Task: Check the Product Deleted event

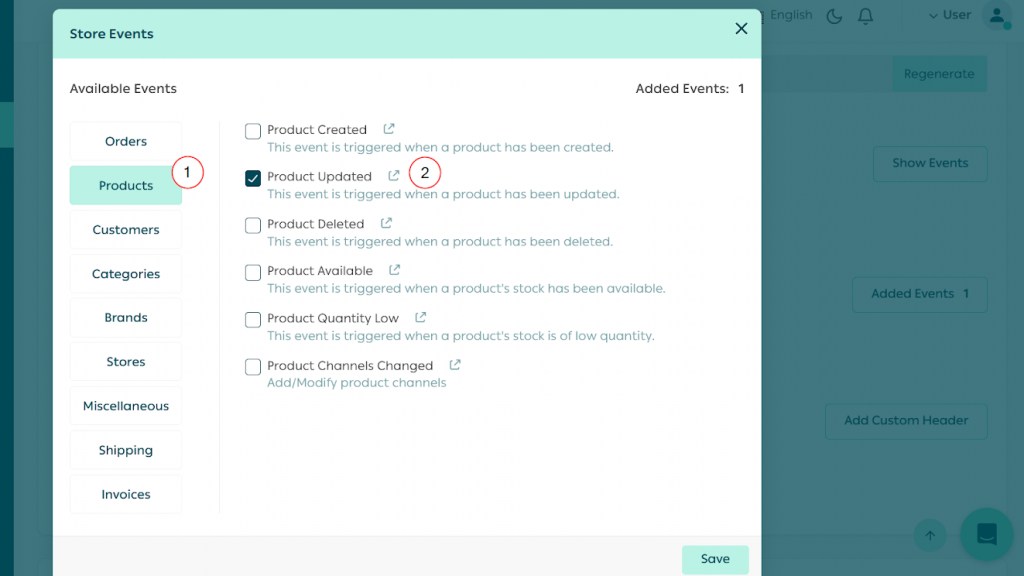Action: 253,225
